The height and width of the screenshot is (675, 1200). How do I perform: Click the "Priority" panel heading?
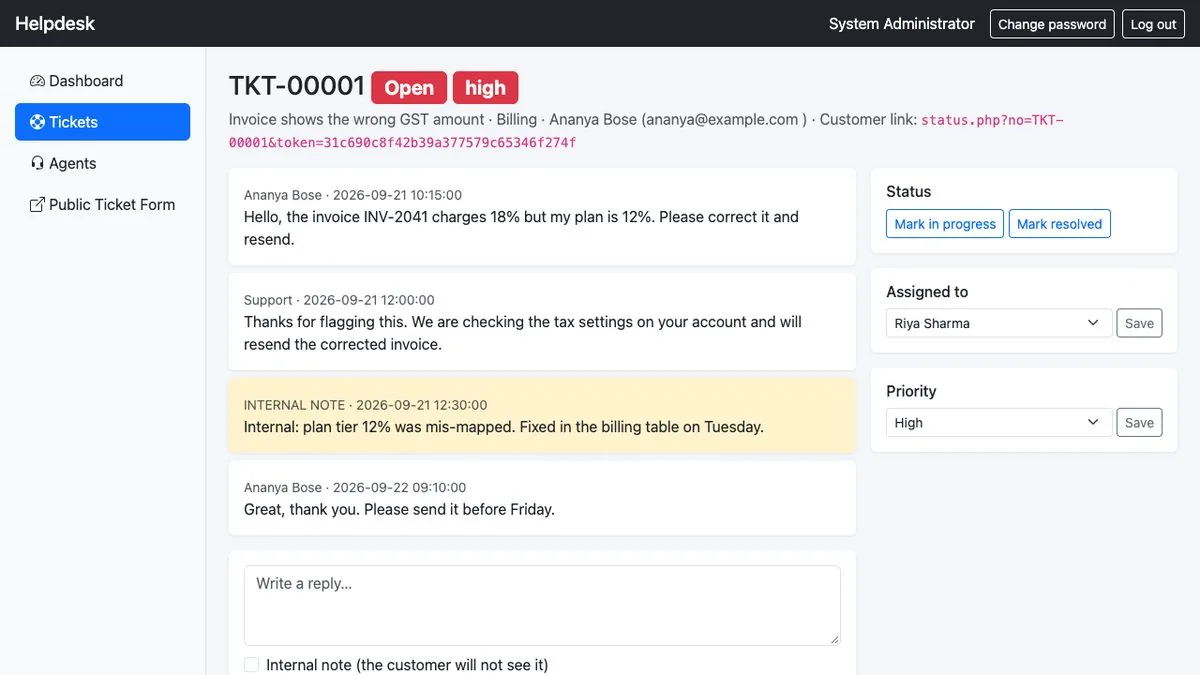click(911, 391)
